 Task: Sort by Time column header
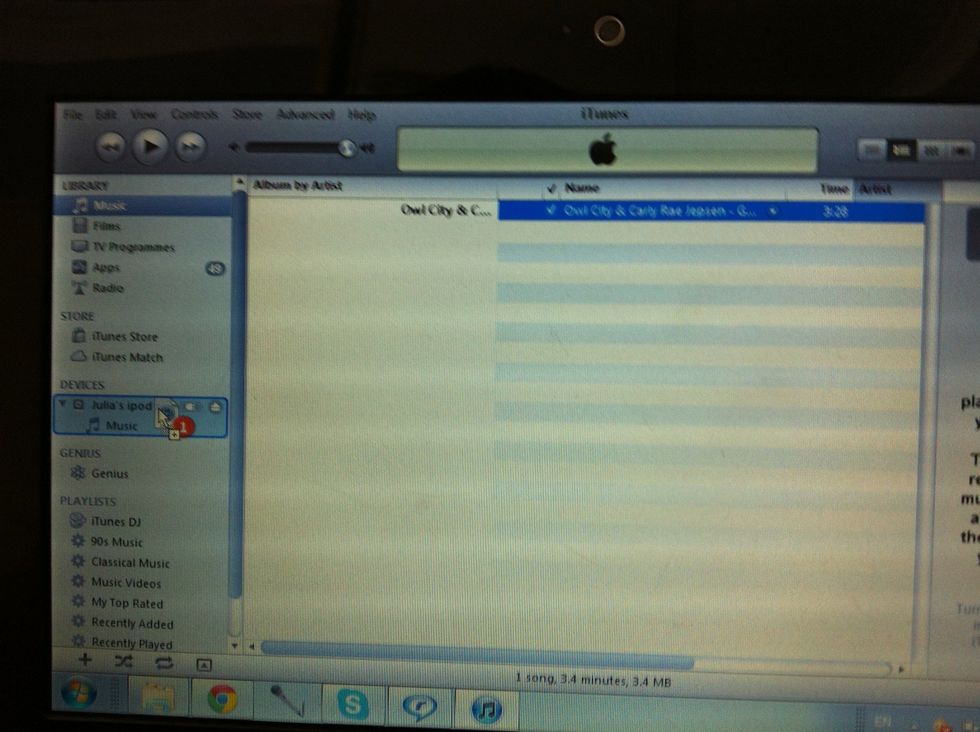pyautogui.click(x=820, y=189)
